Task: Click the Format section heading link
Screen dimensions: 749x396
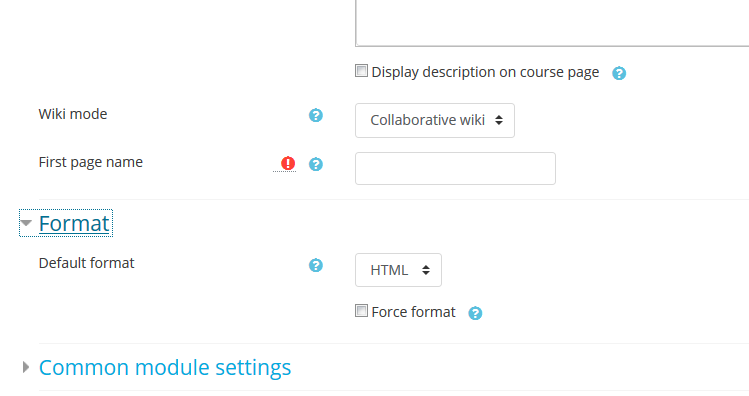Action: (x=74, y=223)
